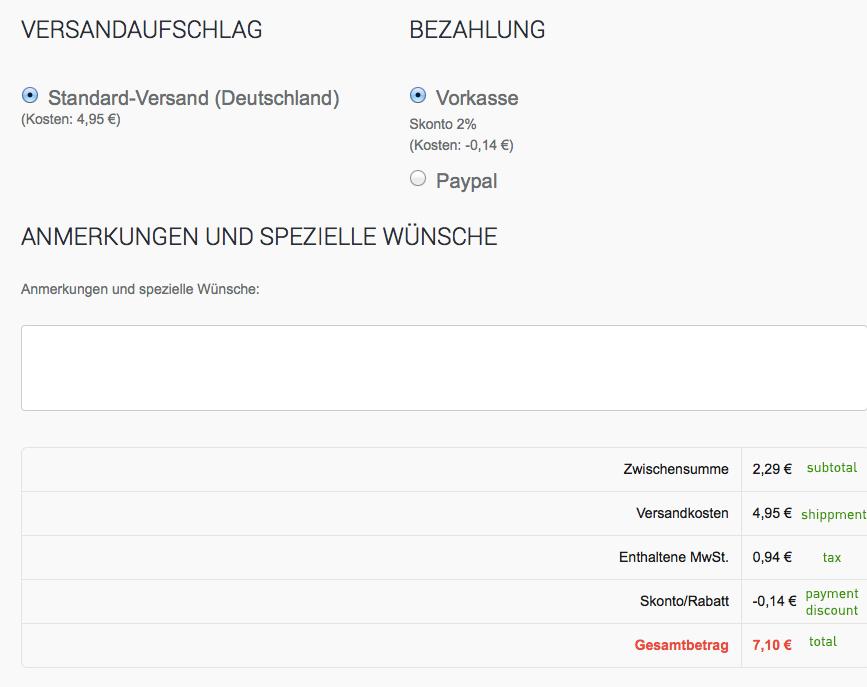
Task: Click the red Gesamtbetrag label
Action: (x=681, y=645)
